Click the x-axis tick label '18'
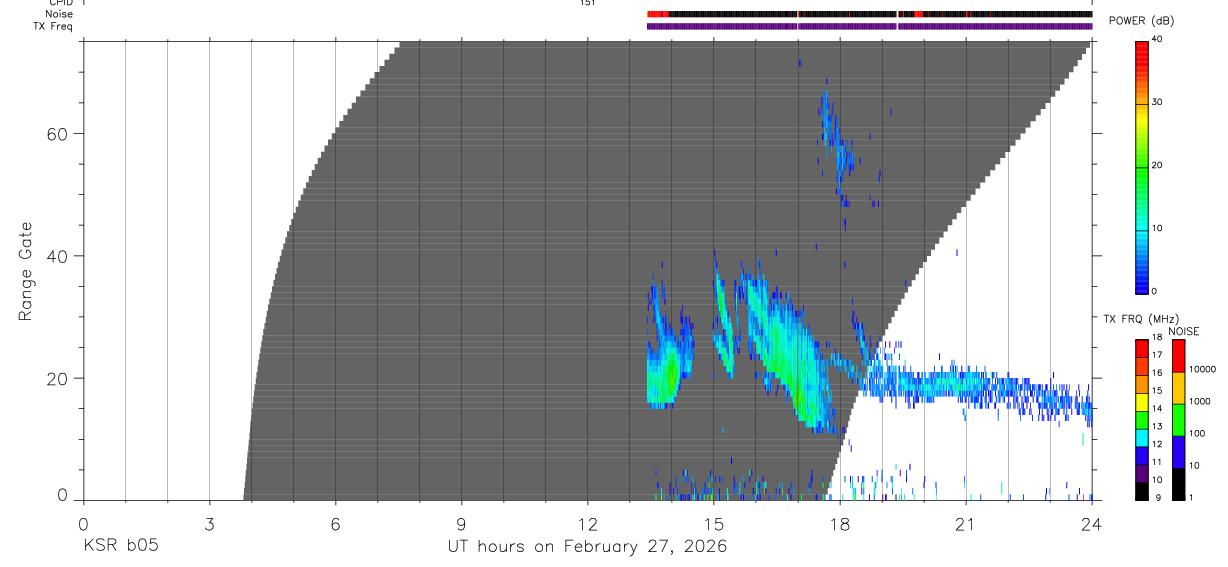The width and height of the screenshot is (1228, 567). (839, 524)
